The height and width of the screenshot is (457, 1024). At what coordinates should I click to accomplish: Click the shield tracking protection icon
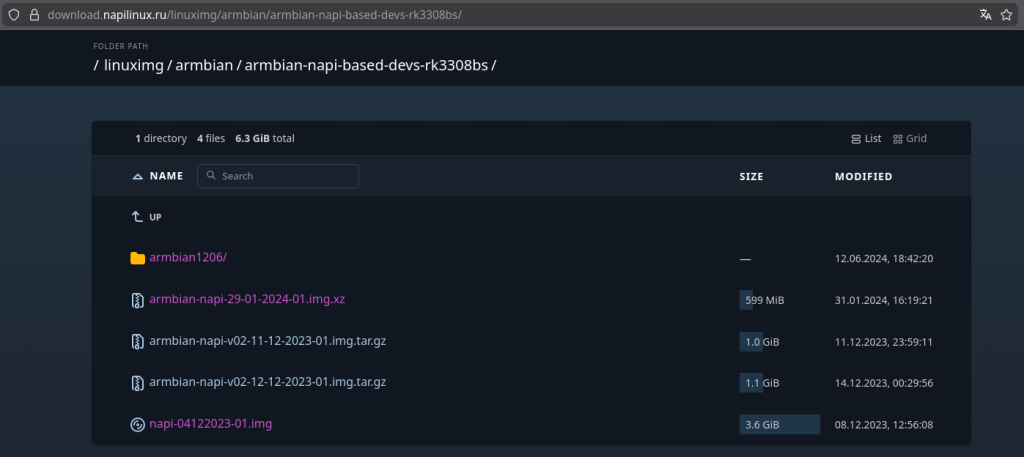pyautogui.click(x=14, y=15)
